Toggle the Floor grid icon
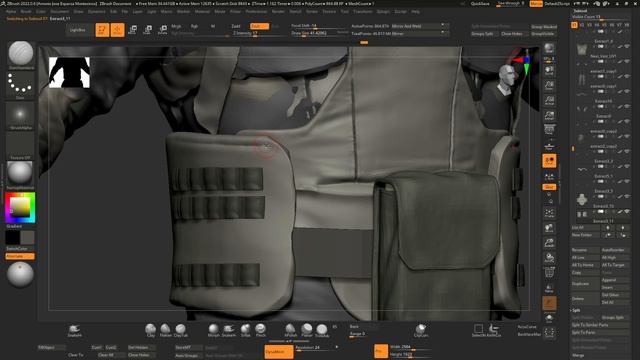This screenshot has height=360, width=640. click(x=549, y=146)
